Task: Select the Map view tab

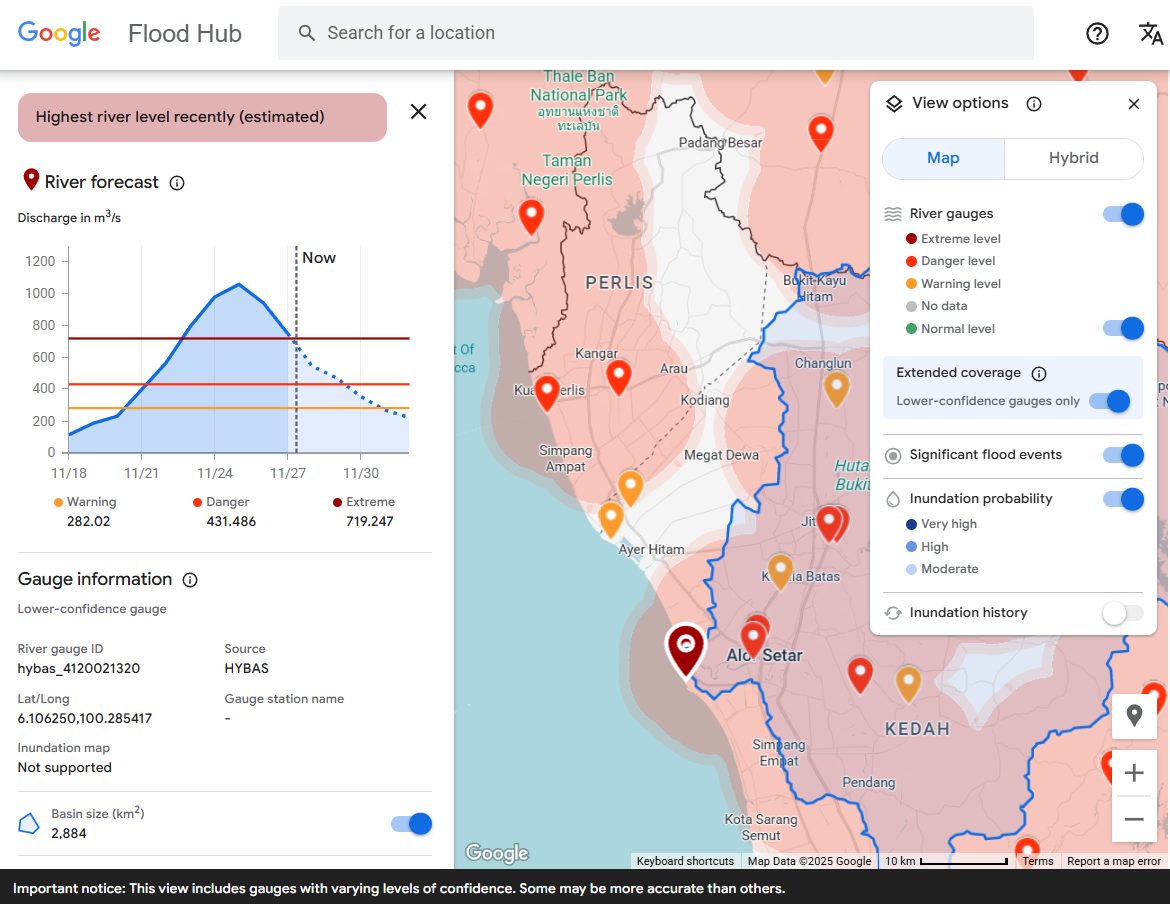Action: click(943, 158)
